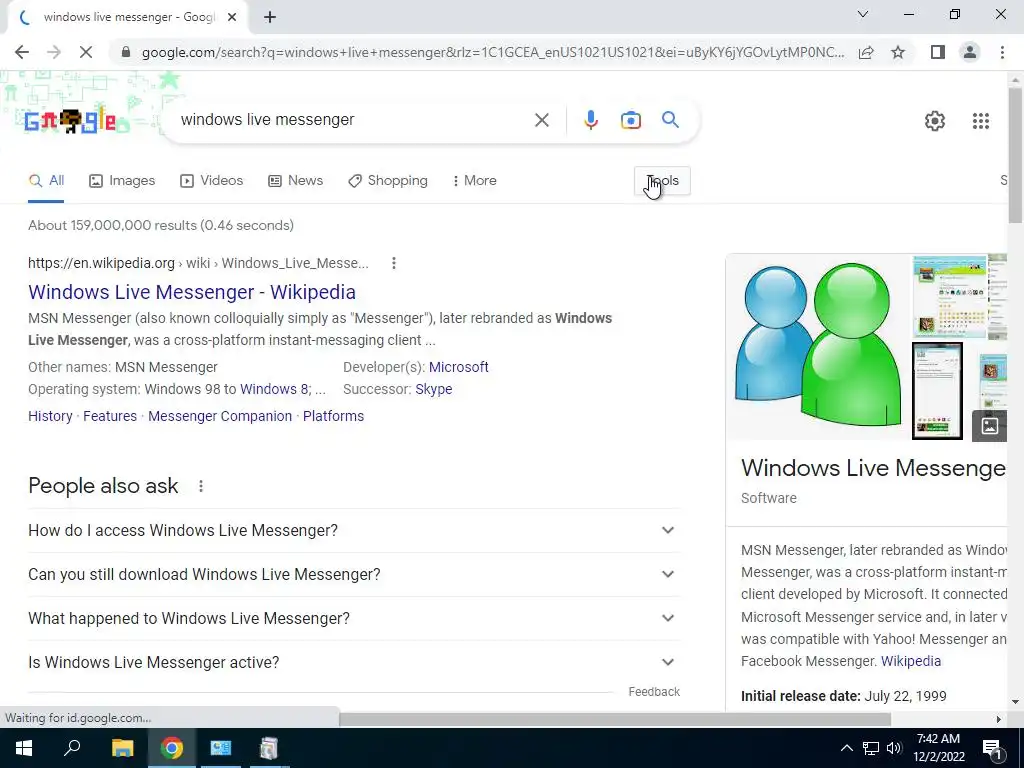Go to Features section link
The width and height of the screenshot is (1024, 768).
[x=110, y=417]
